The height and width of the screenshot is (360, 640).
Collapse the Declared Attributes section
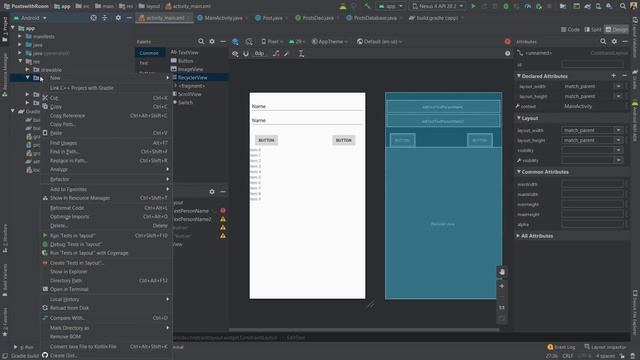coord(519,76)
